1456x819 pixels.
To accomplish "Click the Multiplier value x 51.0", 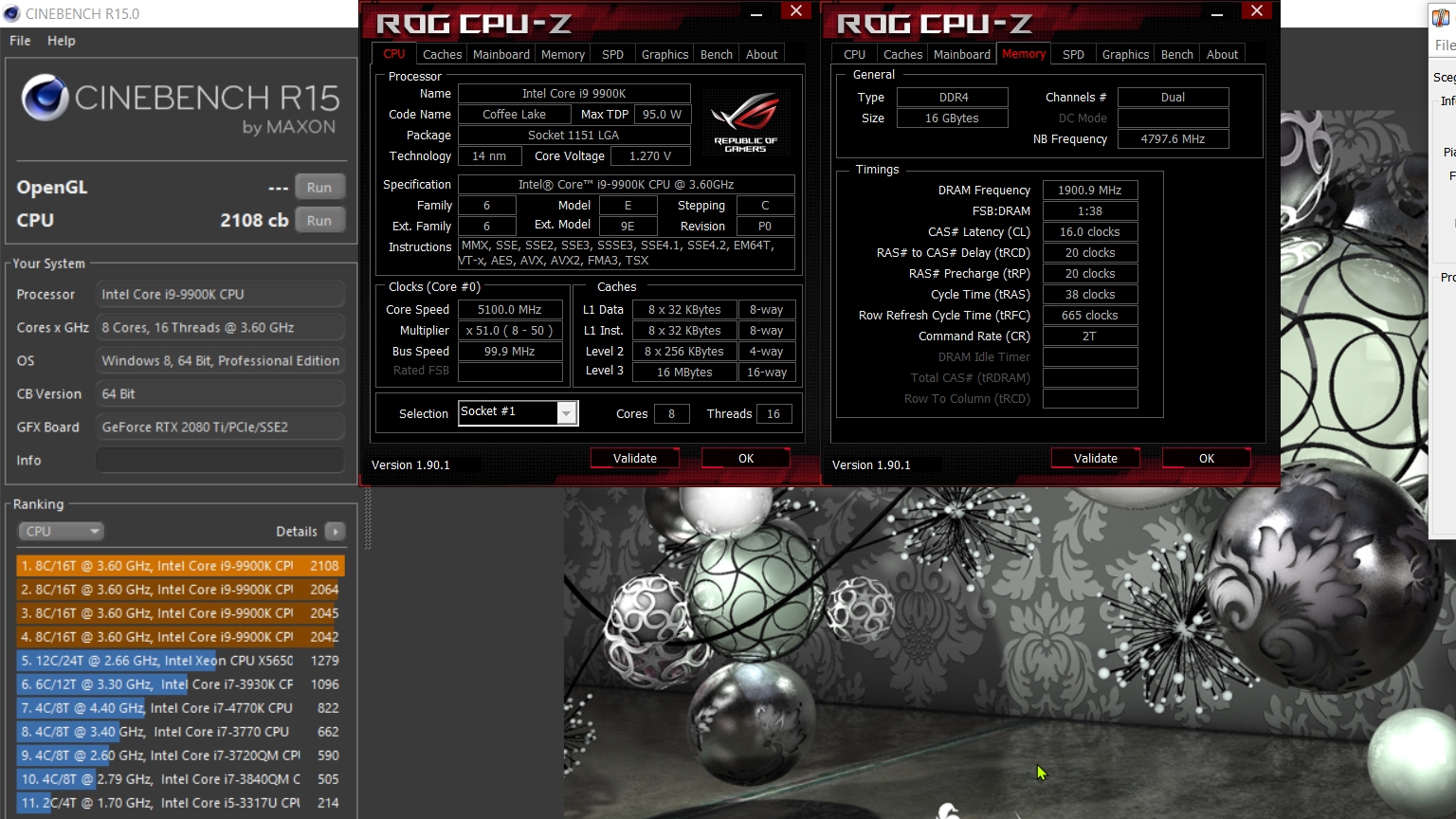I will tap(510, 331).
